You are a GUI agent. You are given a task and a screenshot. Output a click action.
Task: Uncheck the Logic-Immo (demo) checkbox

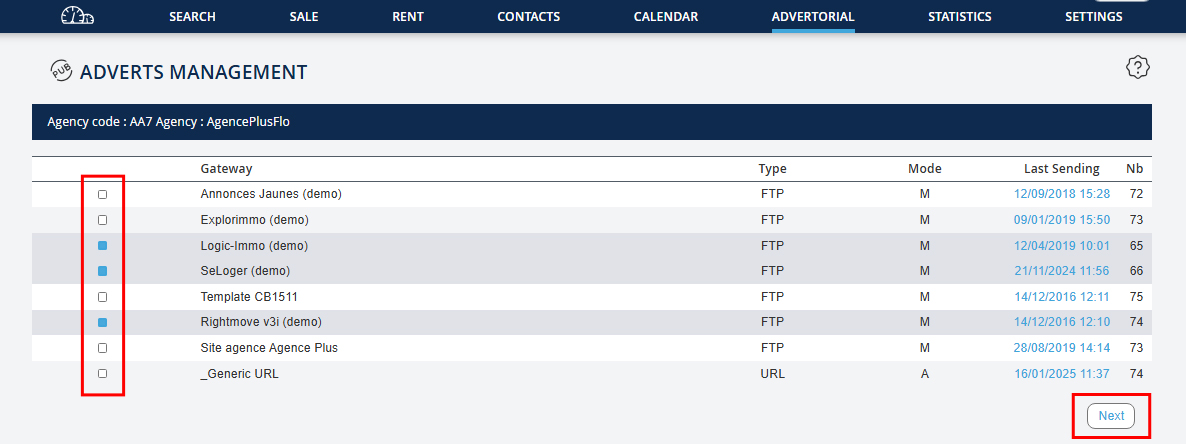102,246
